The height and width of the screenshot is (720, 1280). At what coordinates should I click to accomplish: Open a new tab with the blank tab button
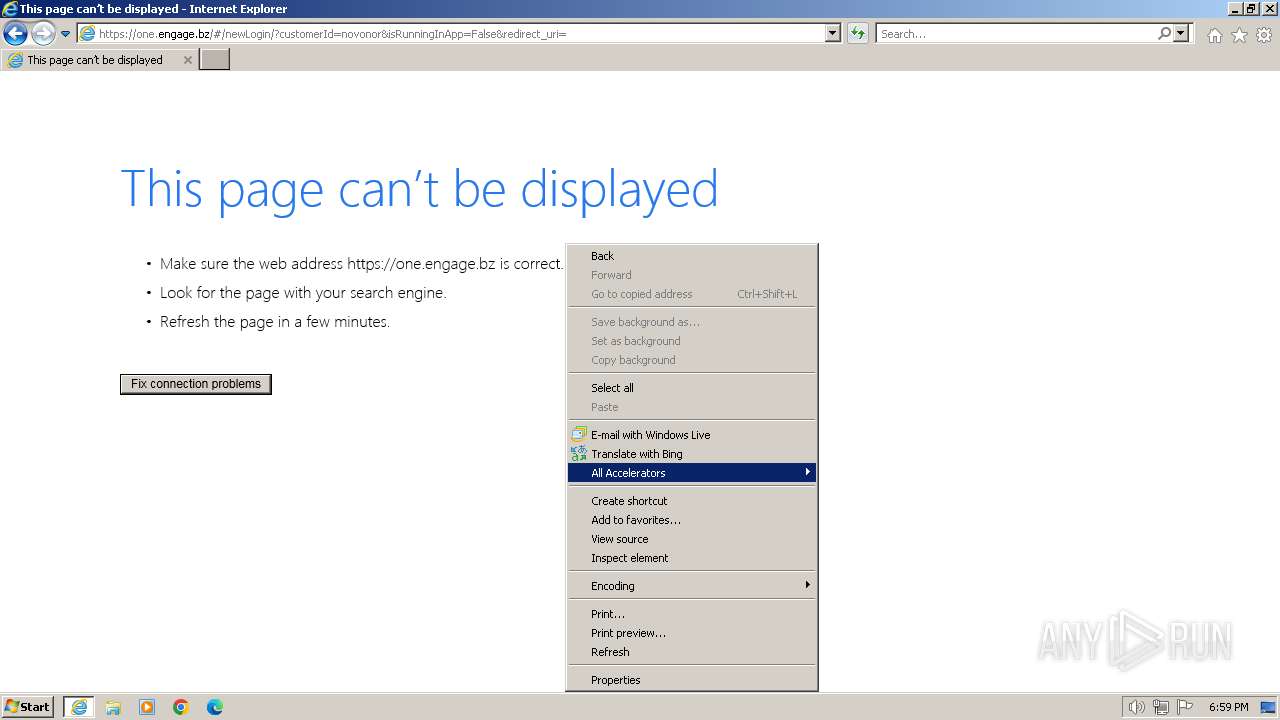point(215,60)
